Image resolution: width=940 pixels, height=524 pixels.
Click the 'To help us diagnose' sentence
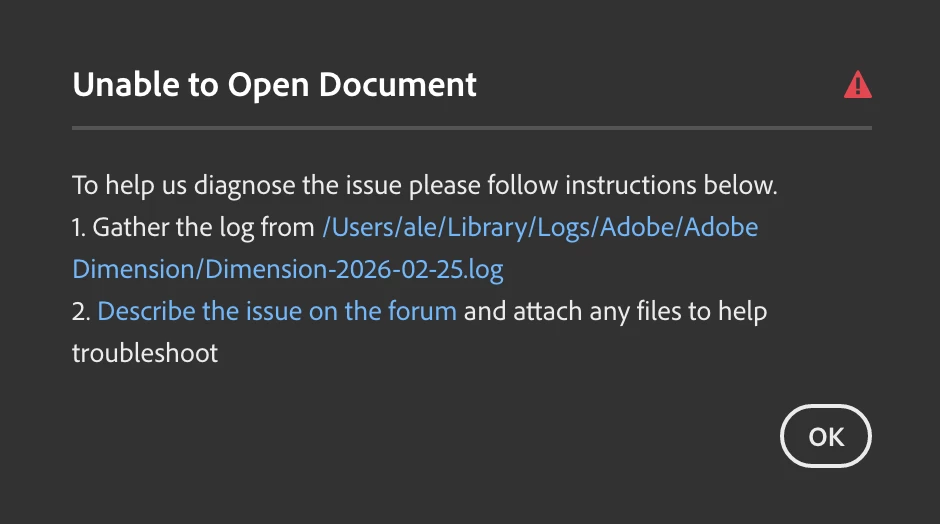[x=424, y=185]
